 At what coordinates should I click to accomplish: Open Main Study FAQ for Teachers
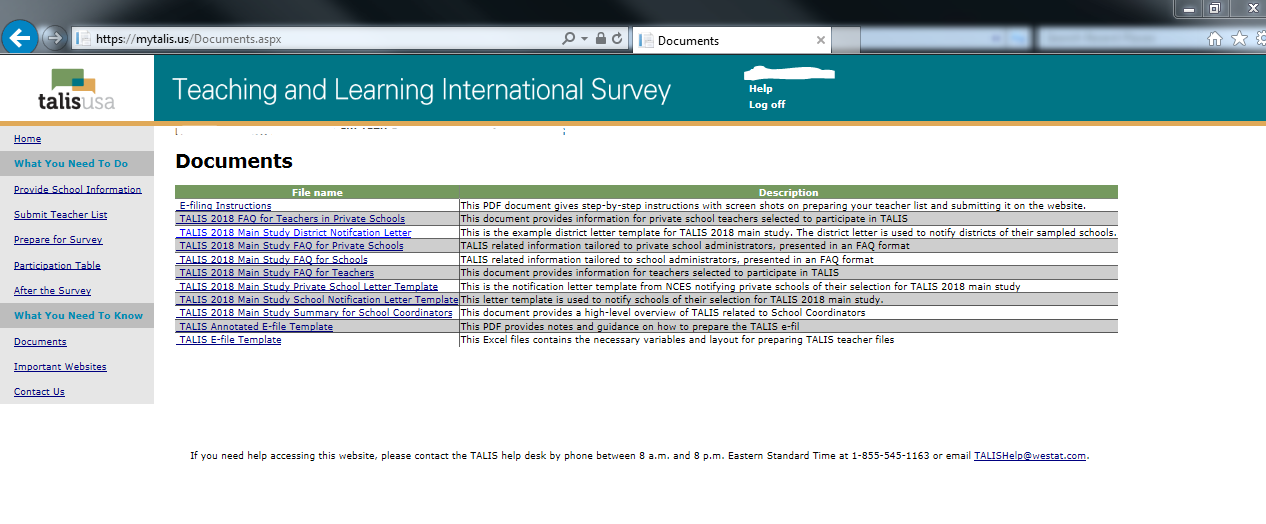pyautogui.click(x=276, y=272)
